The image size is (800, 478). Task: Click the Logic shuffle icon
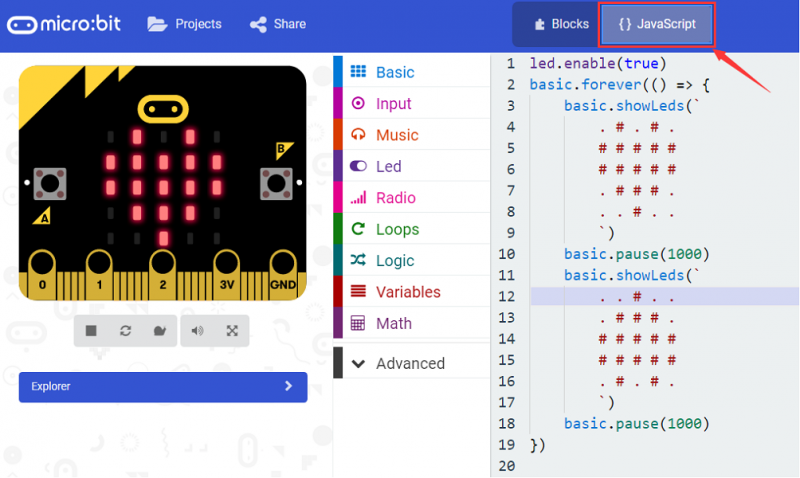point(358,260)
